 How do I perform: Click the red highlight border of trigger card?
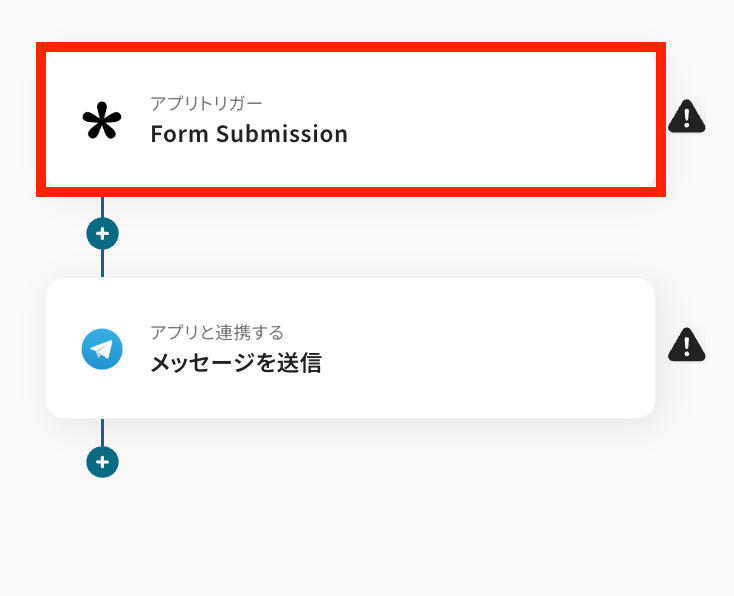coord(350,47)
